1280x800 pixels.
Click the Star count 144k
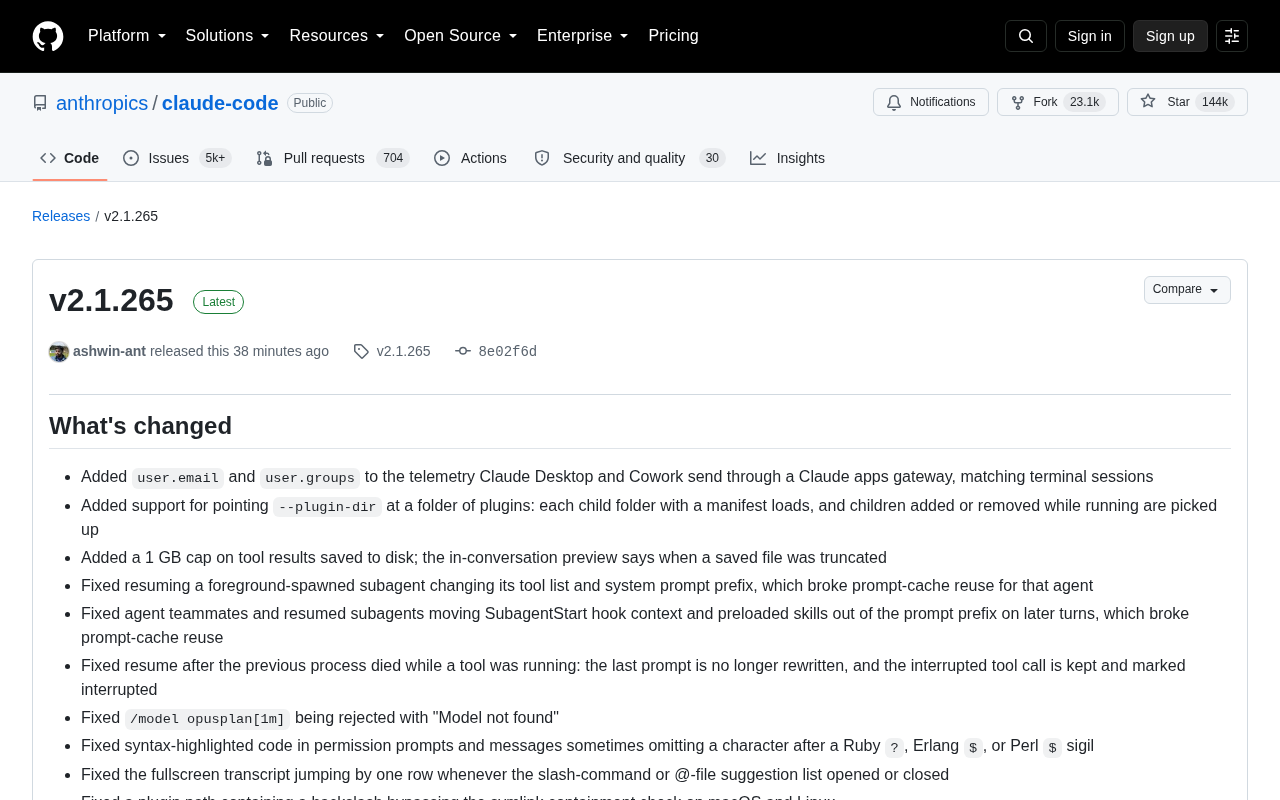click(x=1215, y=102)
